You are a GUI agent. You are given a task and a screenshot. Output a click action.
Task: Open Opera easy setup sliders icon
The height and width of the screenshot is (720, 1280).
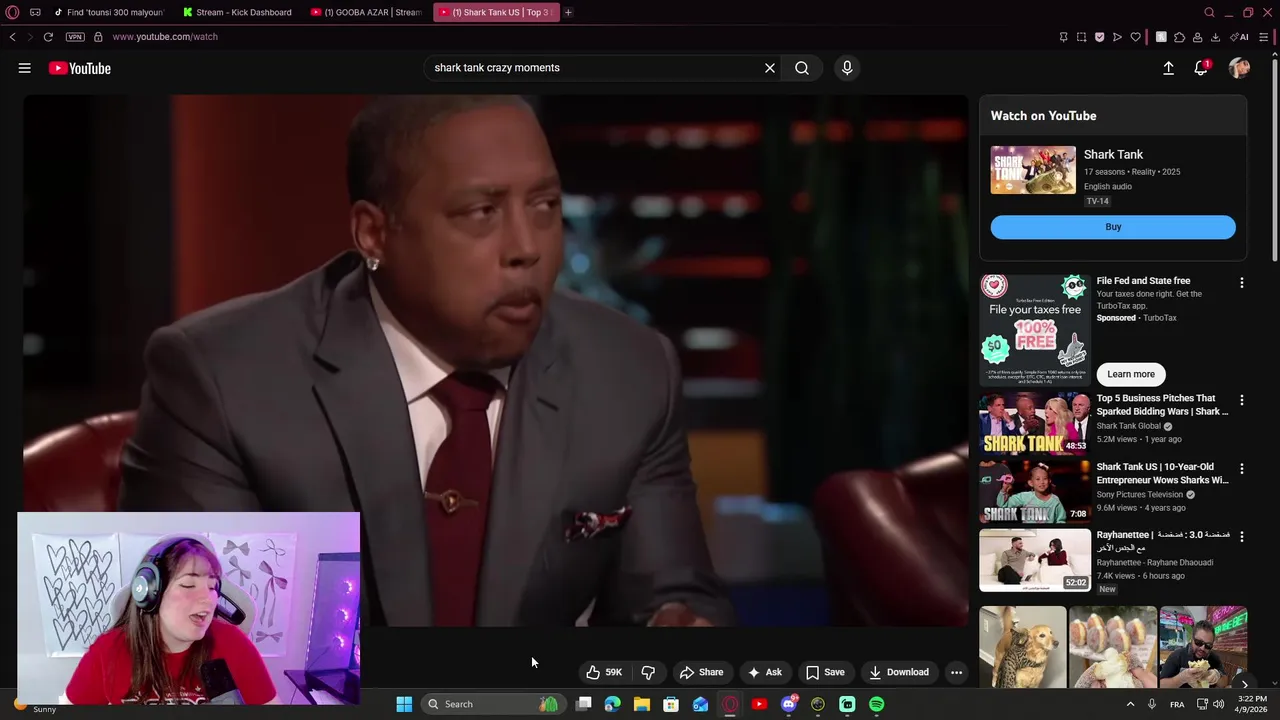(1265, 37)
